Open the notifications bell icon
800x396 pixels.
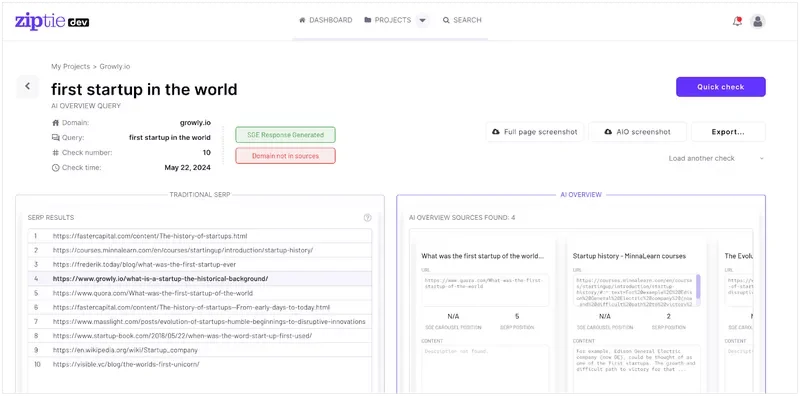tap(737, 21)
